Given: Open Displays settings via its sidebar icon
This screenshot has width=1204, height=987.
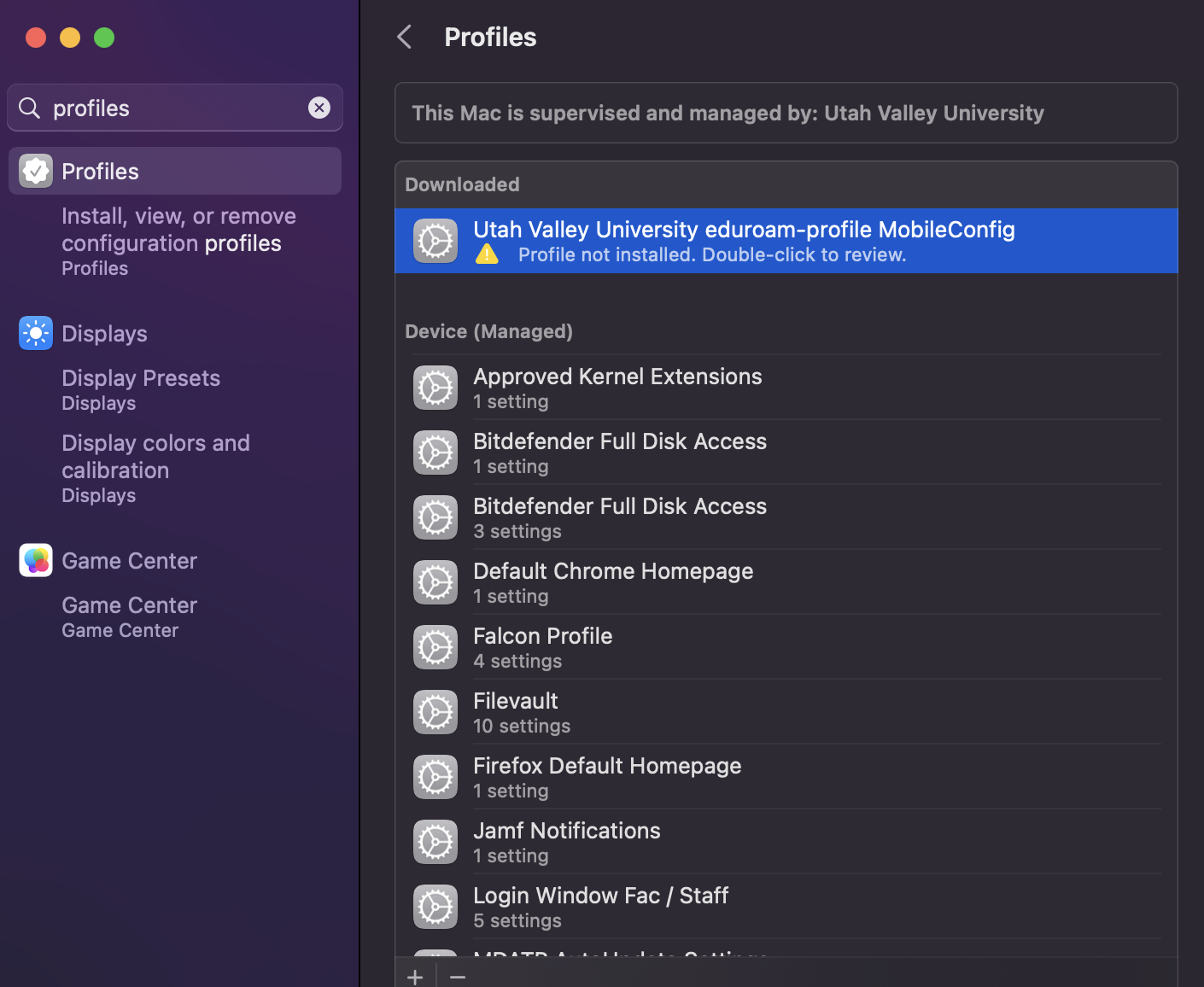Looking at the screenshot, I should [35, 333].
